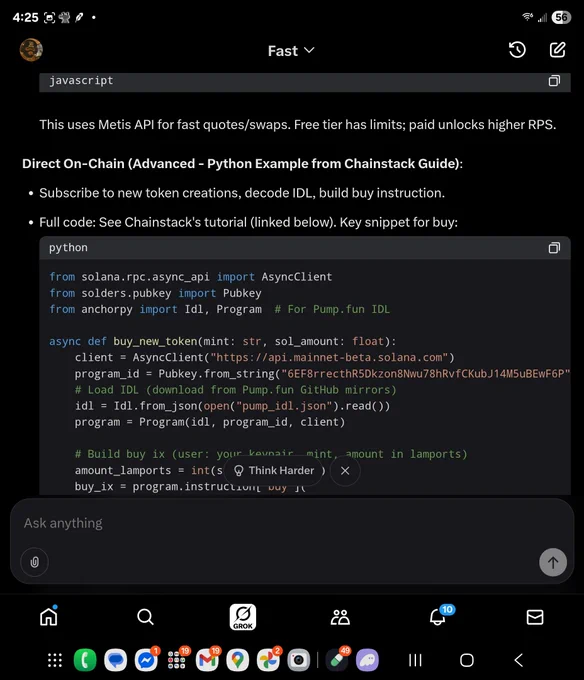Click the 'async def buy_new_token' code line
584x680 pixels.
tap(222, 341)
